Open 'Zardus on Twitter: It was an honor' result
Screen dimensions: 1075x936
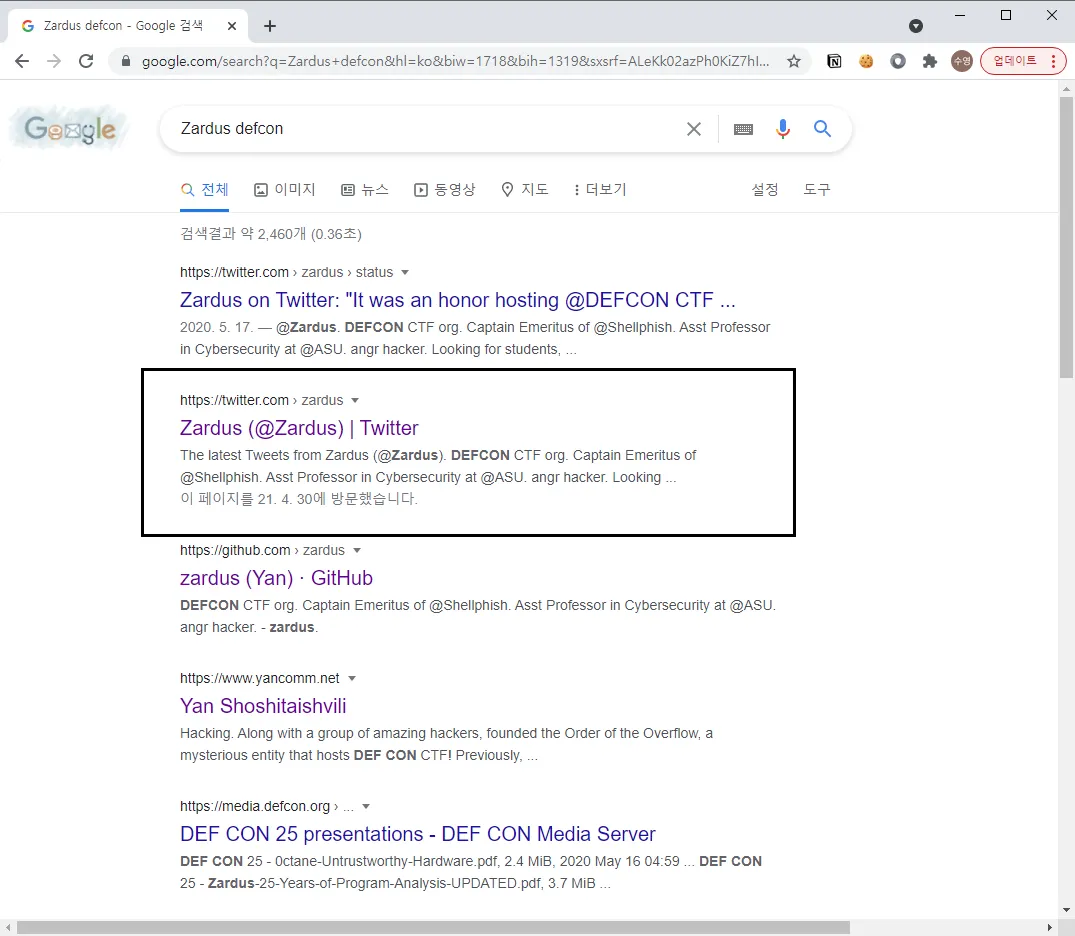click(457, 300)
